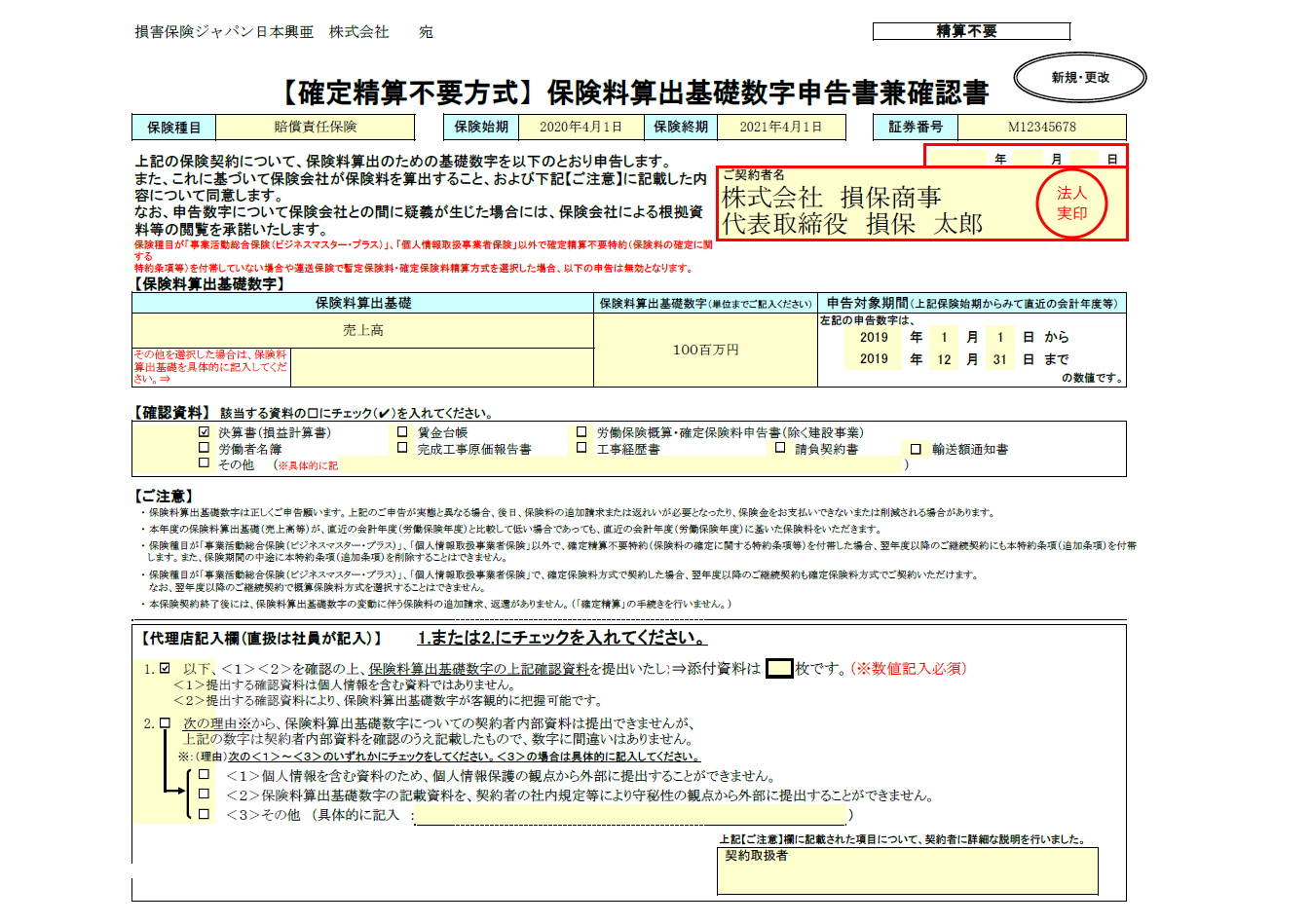This screenshot has height=924, width=1311.
Task: Click the 月 field of the declaration date
Action: 1029,158
